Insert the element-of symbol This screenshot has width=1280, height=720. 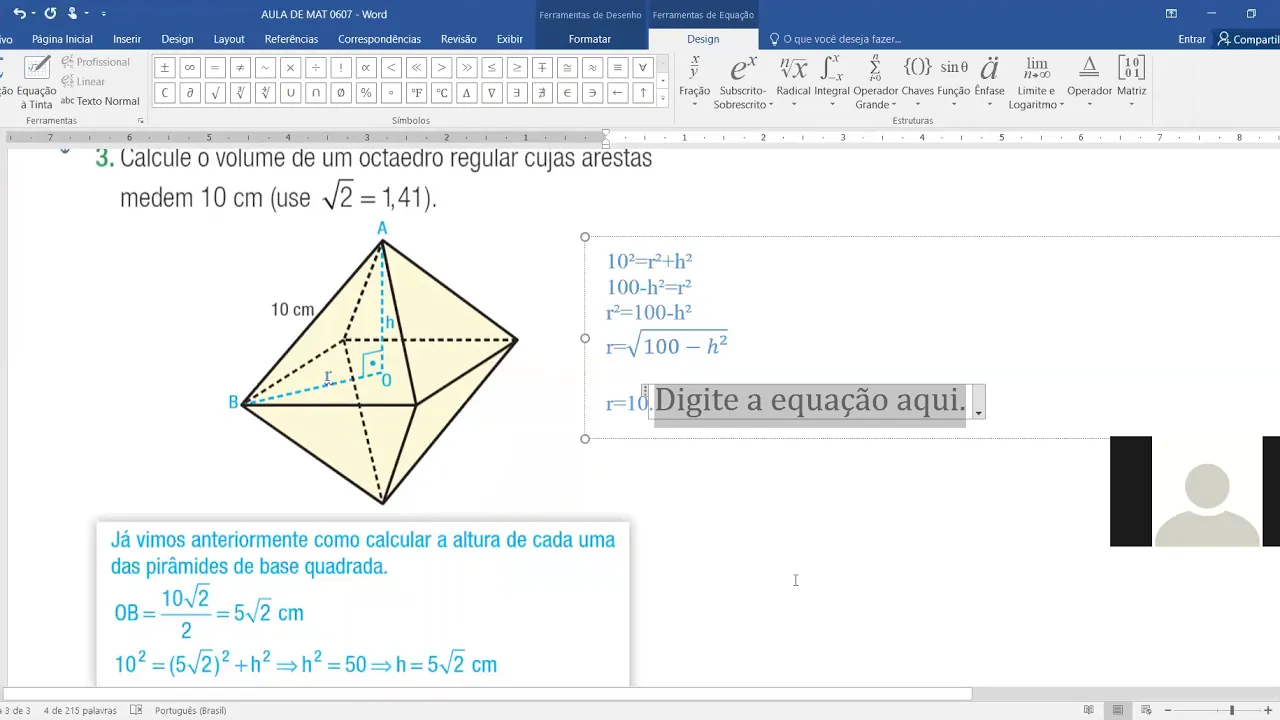pyautogui.click(x=568, y=93)
